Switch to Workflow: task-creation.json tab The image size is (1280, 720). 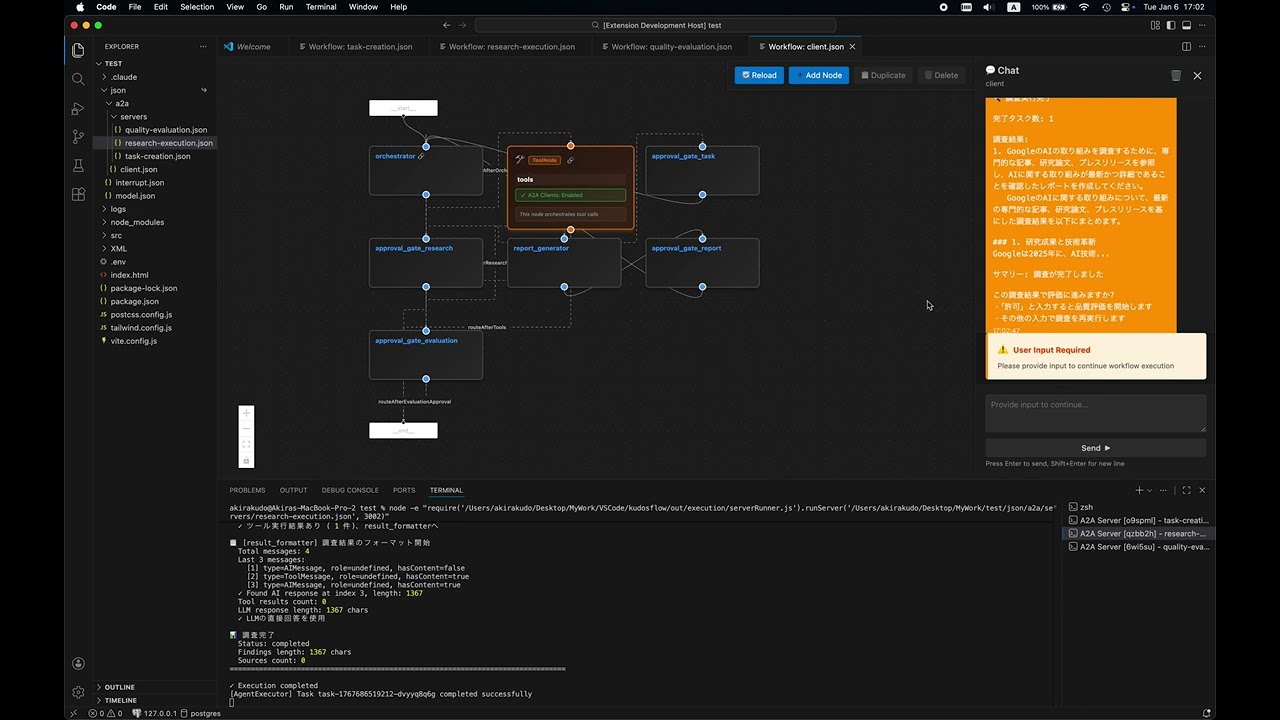[x=360, y=47]
